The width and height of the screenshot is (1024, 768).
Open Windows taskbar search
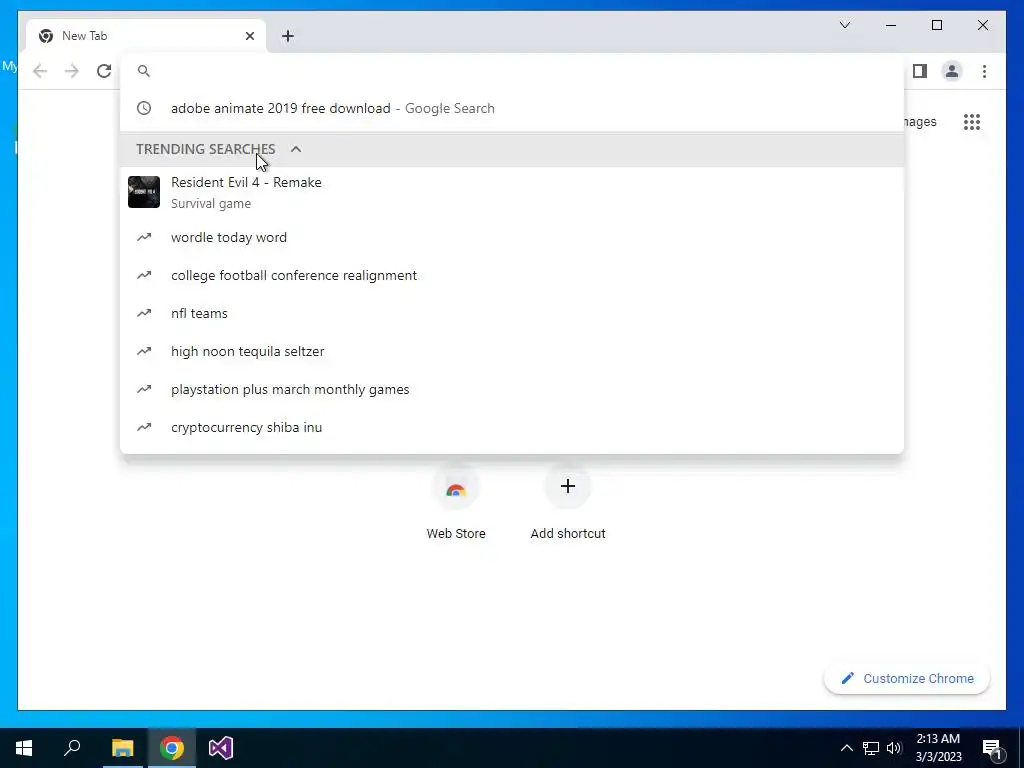tap(72, 748)
